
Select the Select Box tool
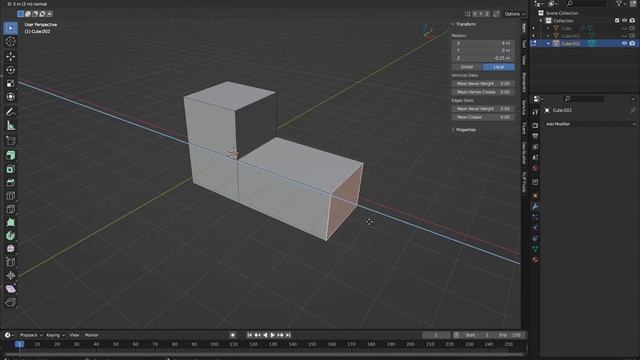point(11,28)
